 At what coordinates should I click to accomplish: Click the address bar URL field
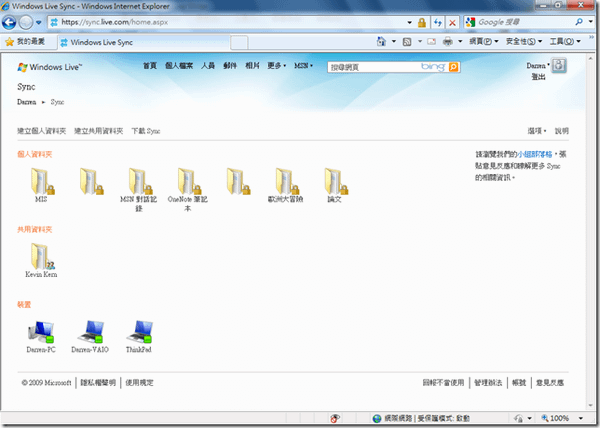coord(228,23)
